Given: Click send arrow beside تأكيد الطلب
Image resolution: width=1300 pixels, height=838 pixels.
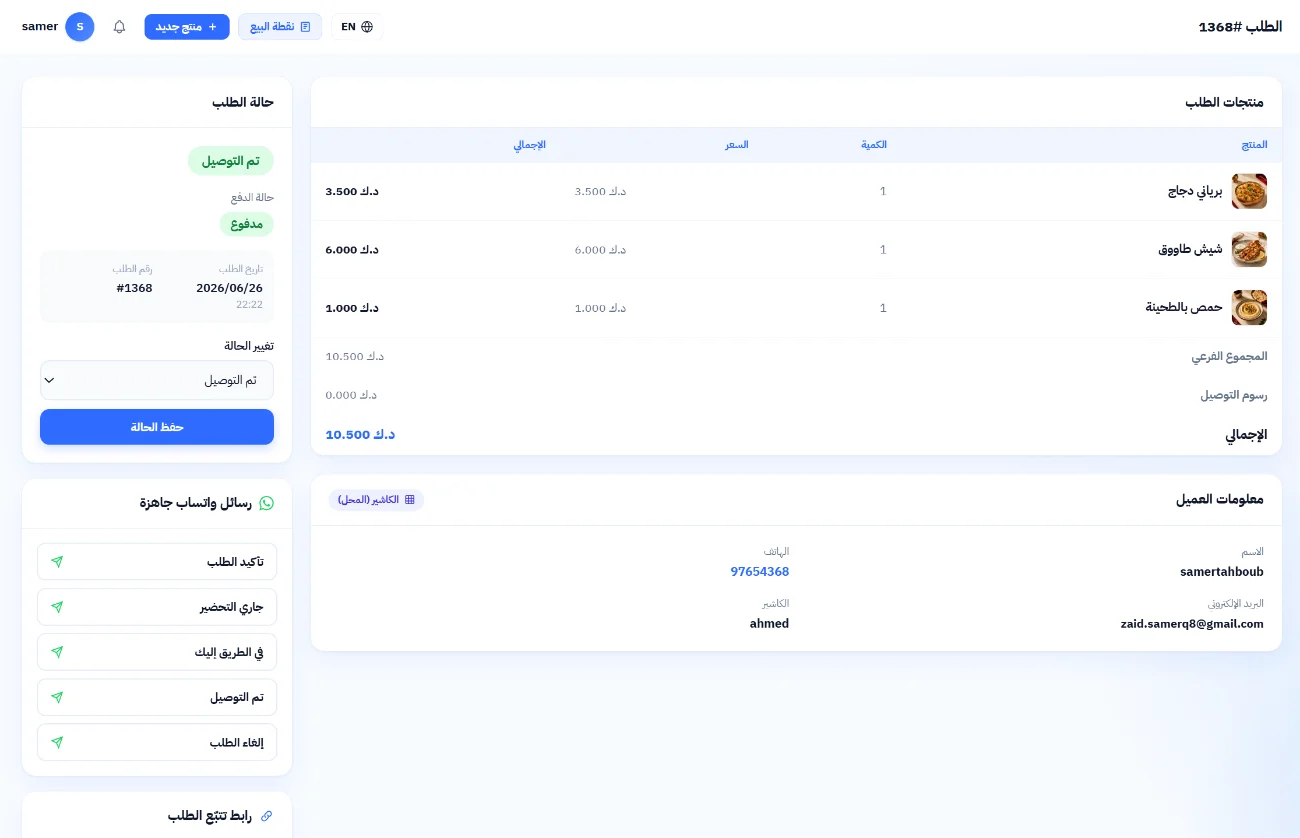Looking at the screenshot, I should (57, 562).
